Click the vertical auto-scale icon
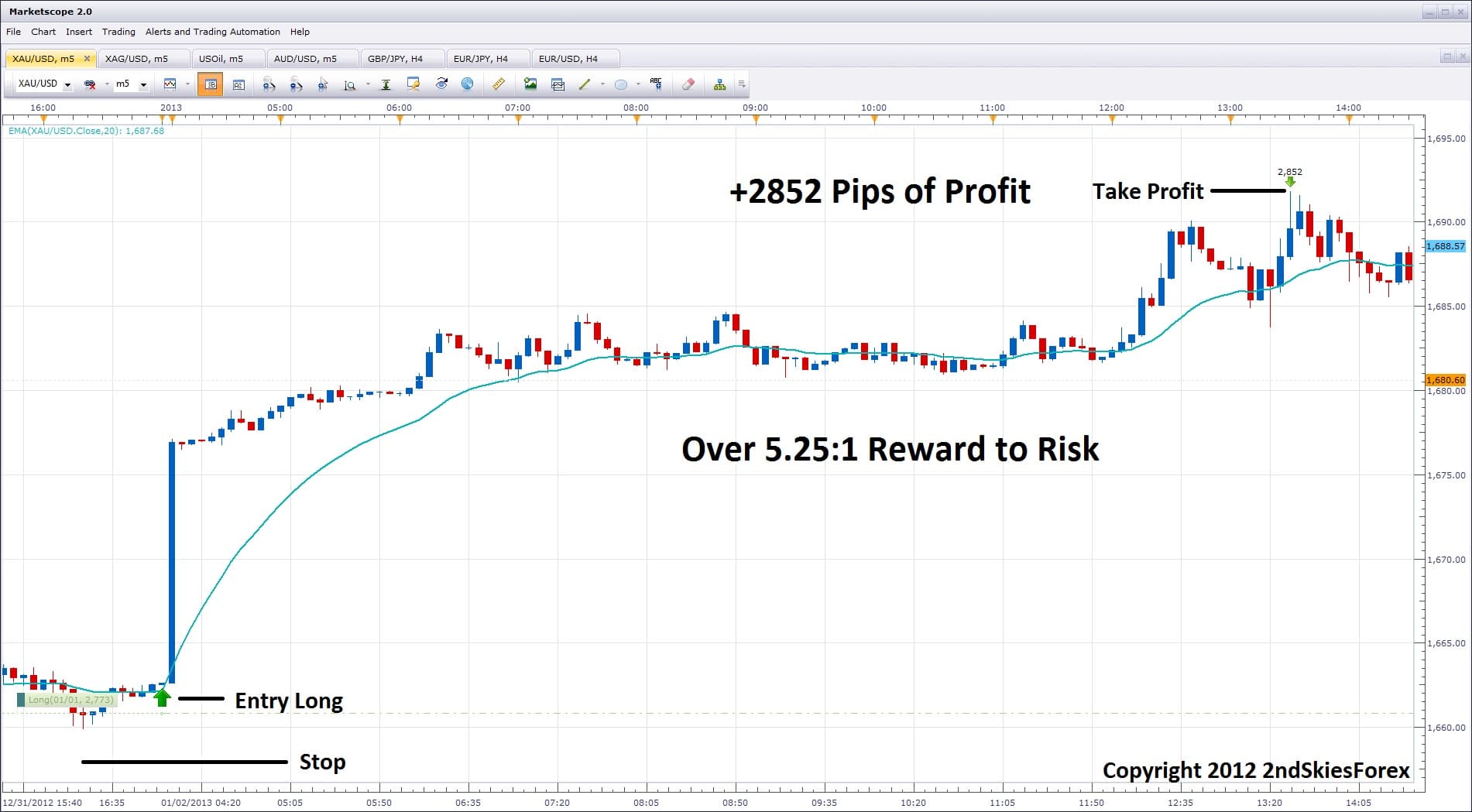The width and height of the screenshot is (1472, 812). coord(386,84)
